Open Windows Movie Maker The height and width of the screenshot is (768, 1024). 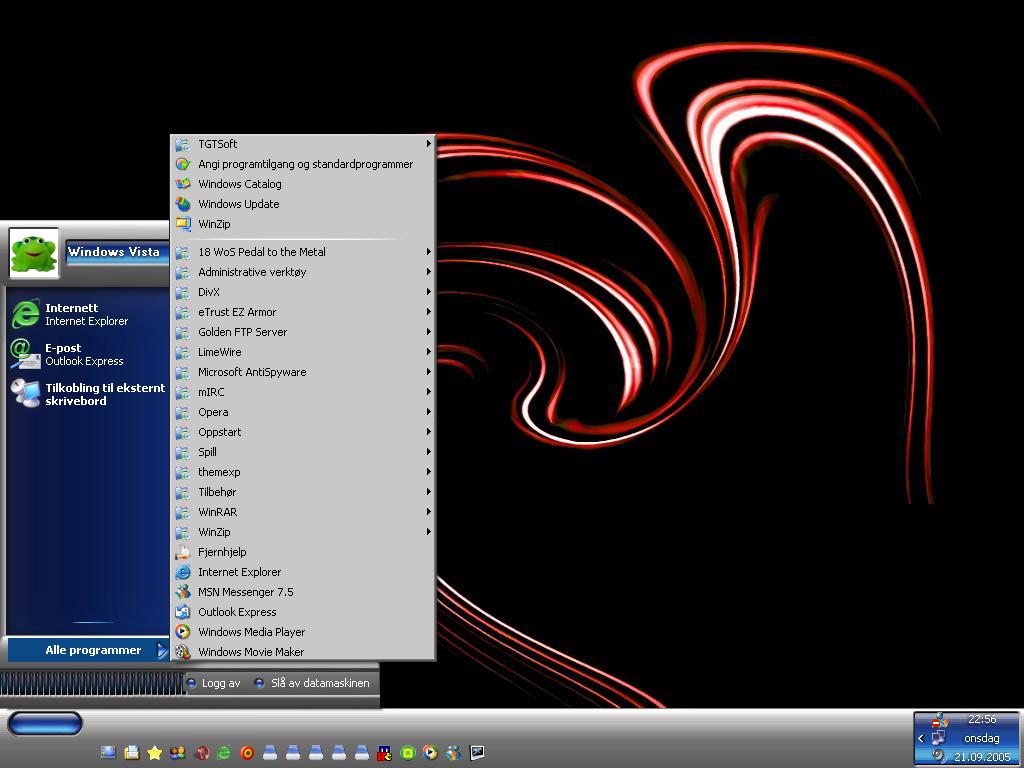302,652
